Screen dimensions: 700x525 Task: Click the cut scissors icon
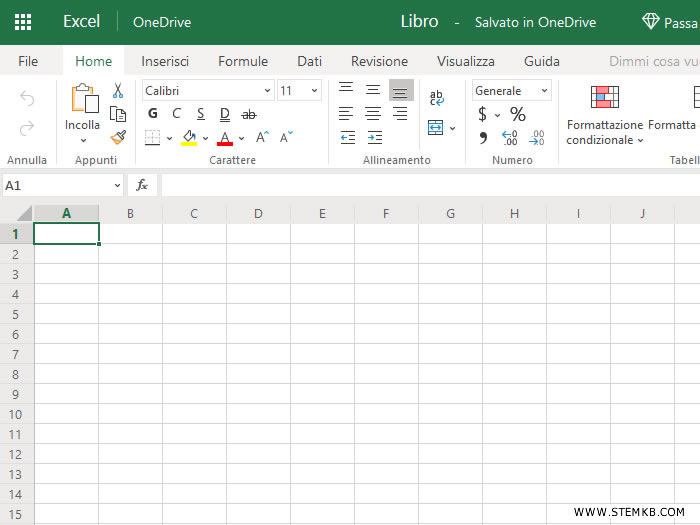coord(118,91)
